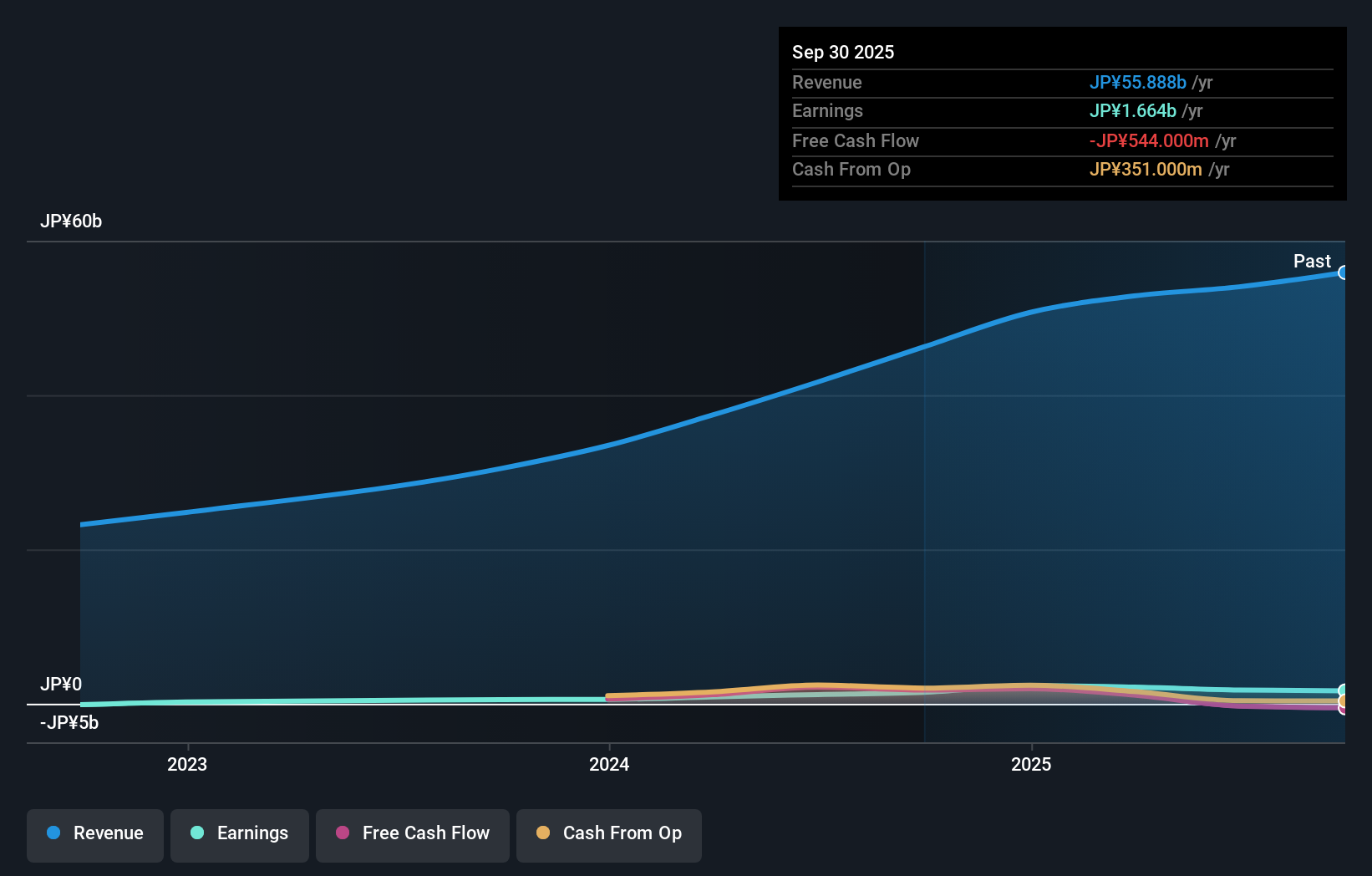Click the -JP¥544.000m Free Cash Flow value
This screenshot has height=876, width=1372.
tap(1148, 140)
